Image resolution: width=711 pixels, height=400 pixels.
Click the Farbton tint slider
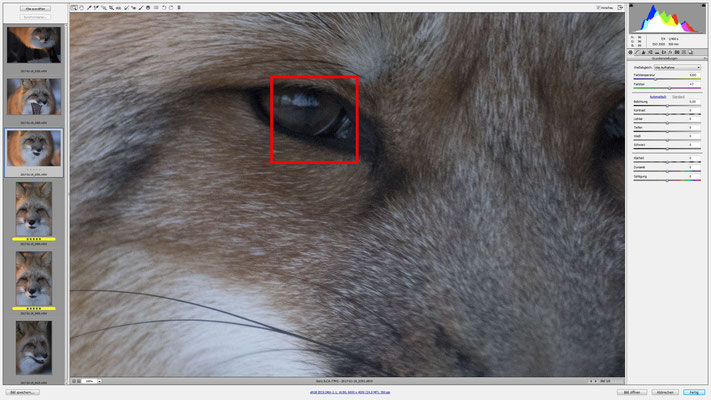pyautogui.click(x=667, y=88)
